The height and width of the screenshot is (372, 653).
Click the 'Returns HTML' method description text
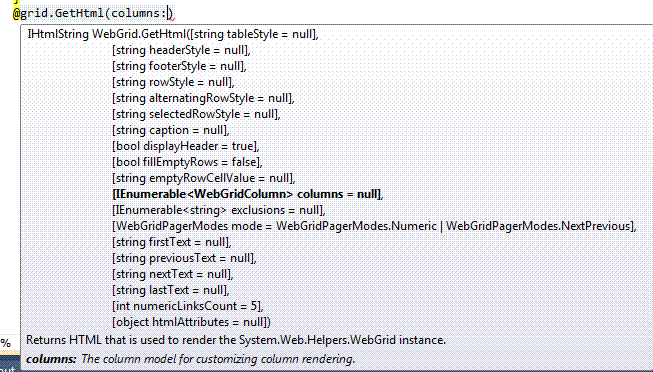click(x=236, y=340)
